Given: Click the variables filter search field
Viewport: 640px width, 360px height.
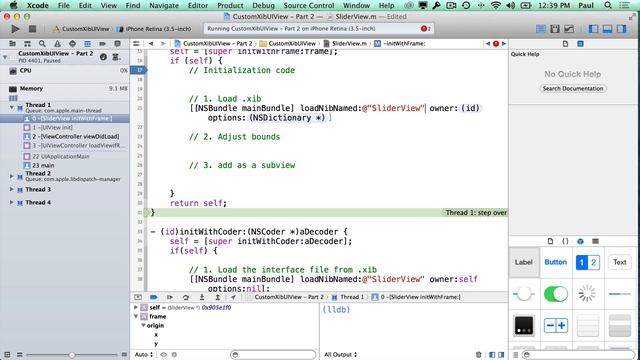Looking at the screenshot, I should 273,355.
